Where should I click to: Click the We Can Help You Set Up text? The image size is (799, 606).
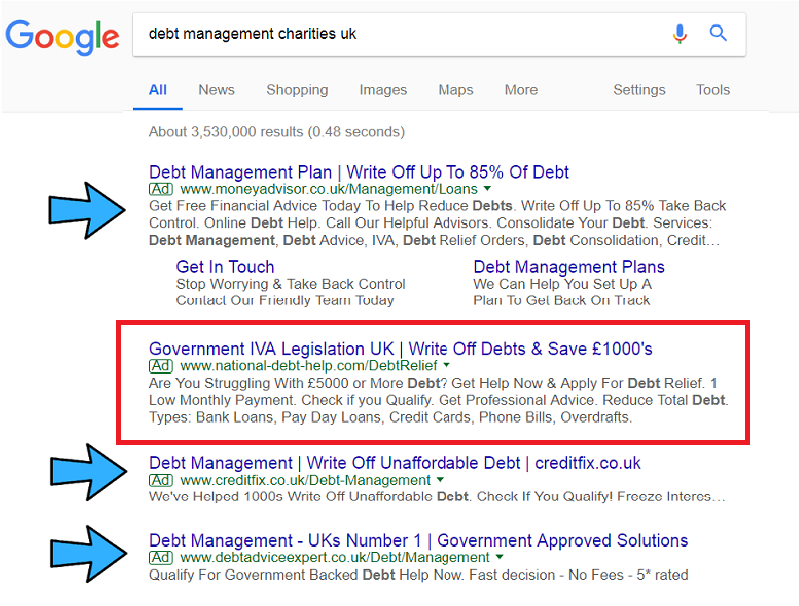pos(563,284)
